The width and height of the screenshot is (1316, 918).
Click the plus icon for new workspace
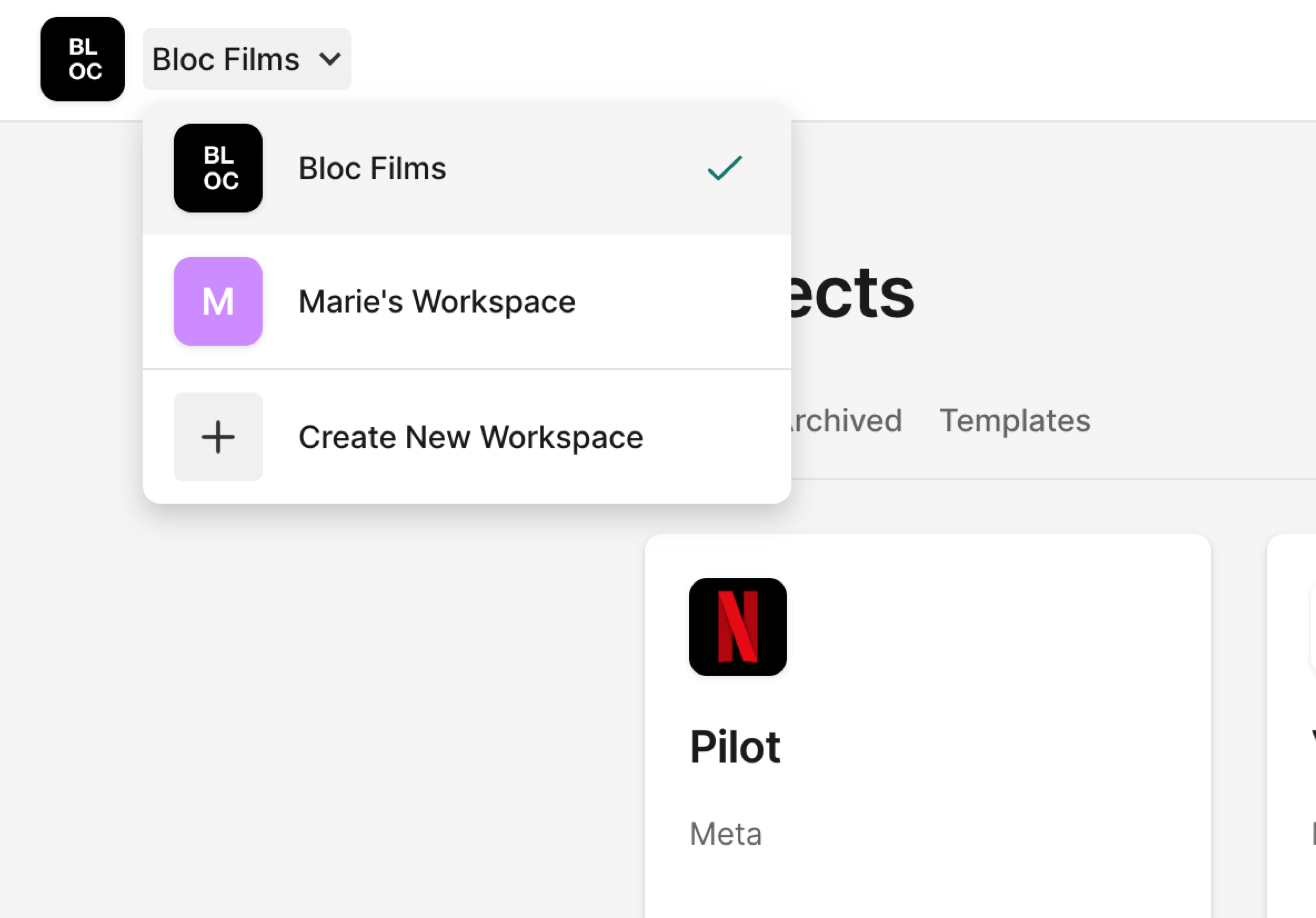pyautogui.click(x=218, y=437)
